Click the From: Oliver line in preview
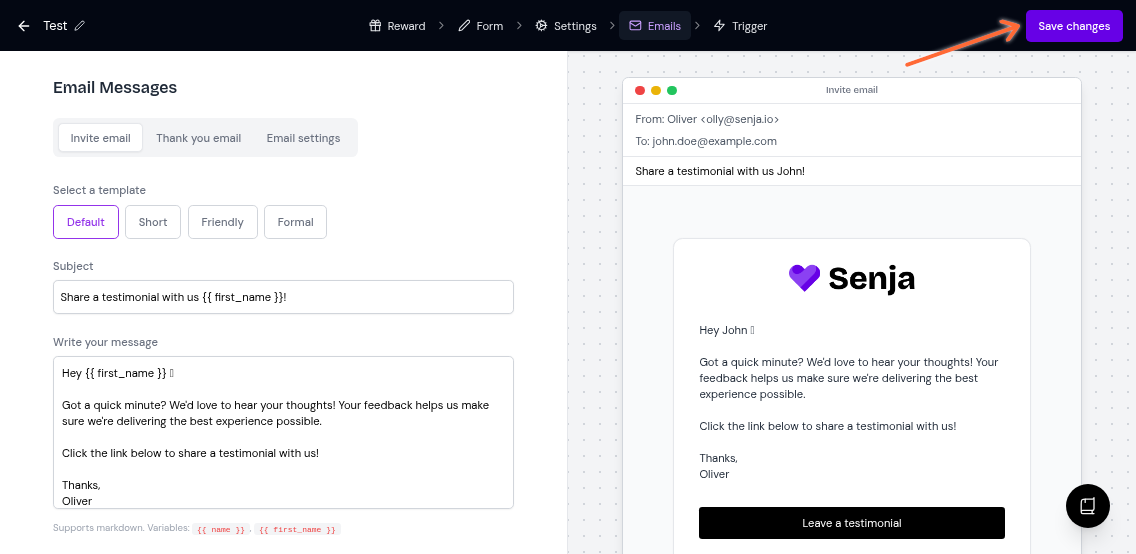This screenshot has width=1136, height=554. [707, 119]
